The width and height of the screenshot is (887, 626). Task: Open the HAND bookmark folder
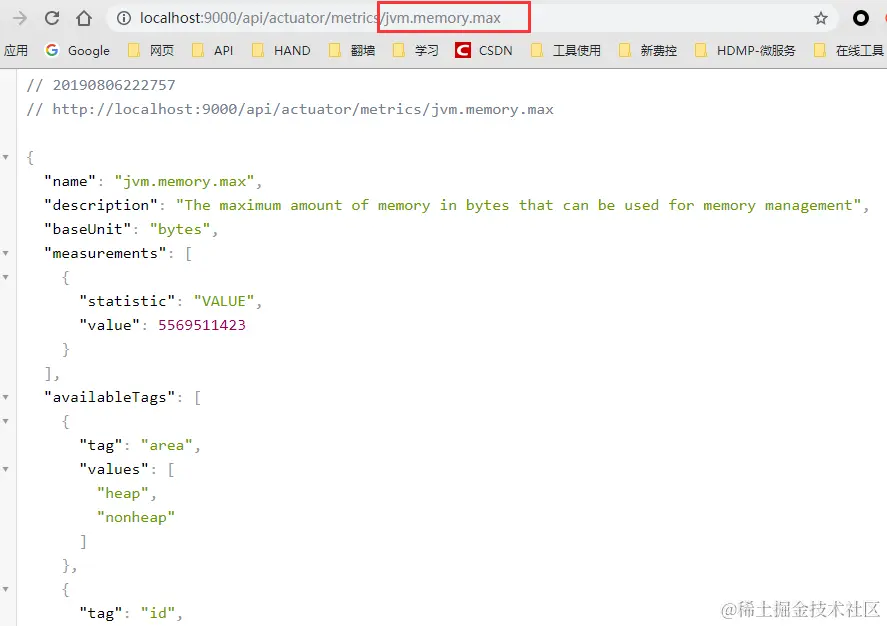pyautogui.click(x=281, y=50)
